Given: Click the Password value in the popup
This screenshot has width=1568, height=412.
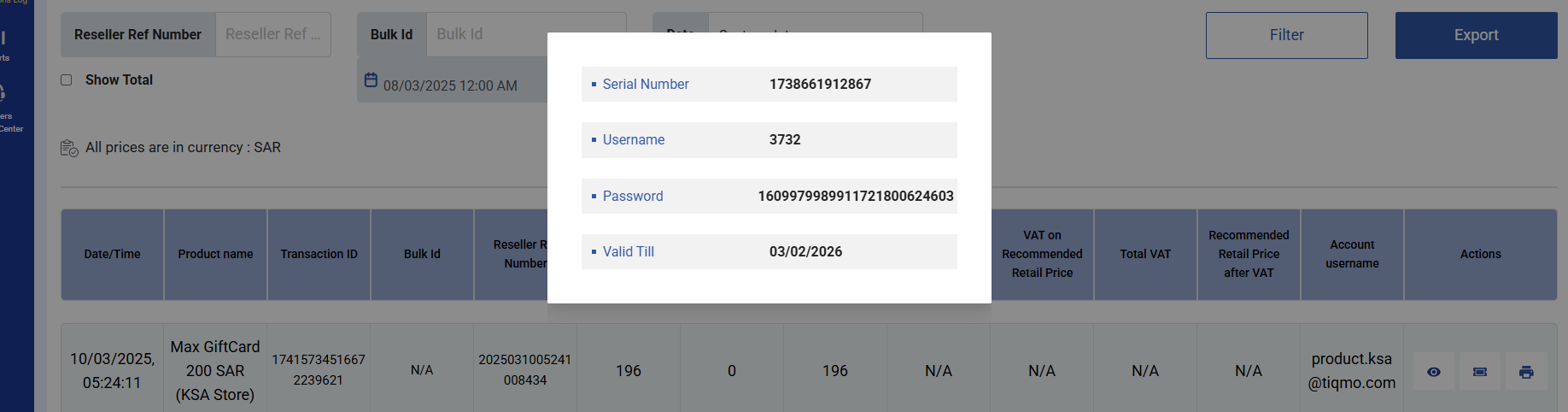Looking at the screenshot, I should click(x=856, y=196).
